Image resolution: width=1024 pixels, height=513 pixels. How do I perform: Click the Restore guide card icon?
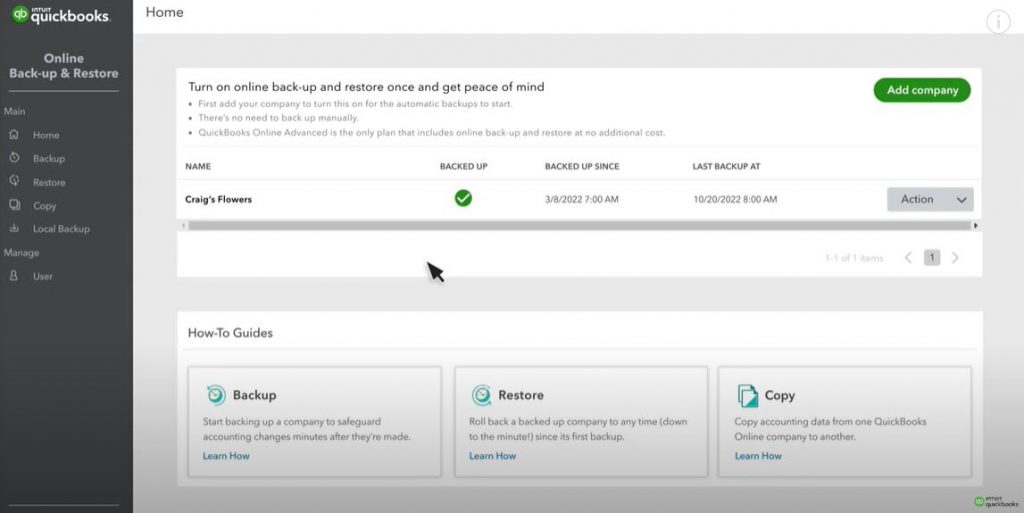[x=481, y=395]
